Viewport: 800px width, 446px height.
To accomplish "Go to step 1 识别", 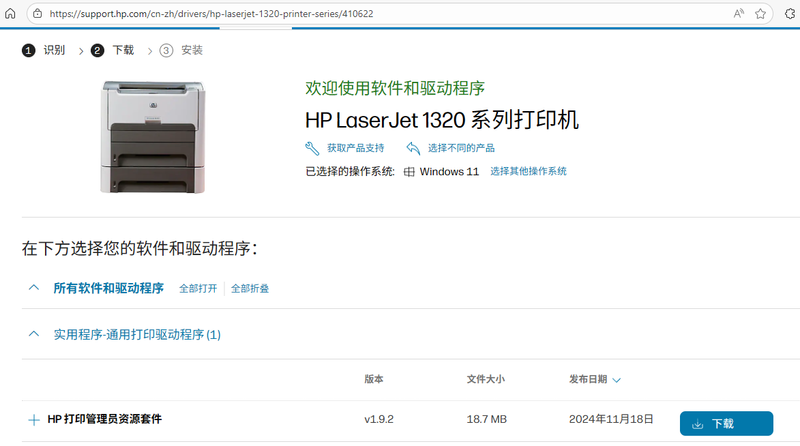I will pos(44,50).
